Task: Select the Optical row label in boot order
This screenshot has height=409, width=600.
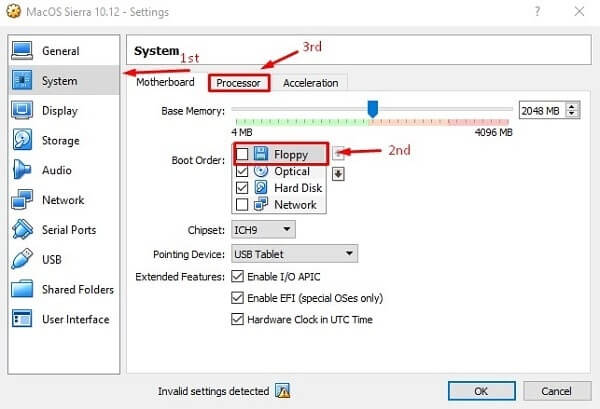Action: pyautogui.click(x=292, y=171)
